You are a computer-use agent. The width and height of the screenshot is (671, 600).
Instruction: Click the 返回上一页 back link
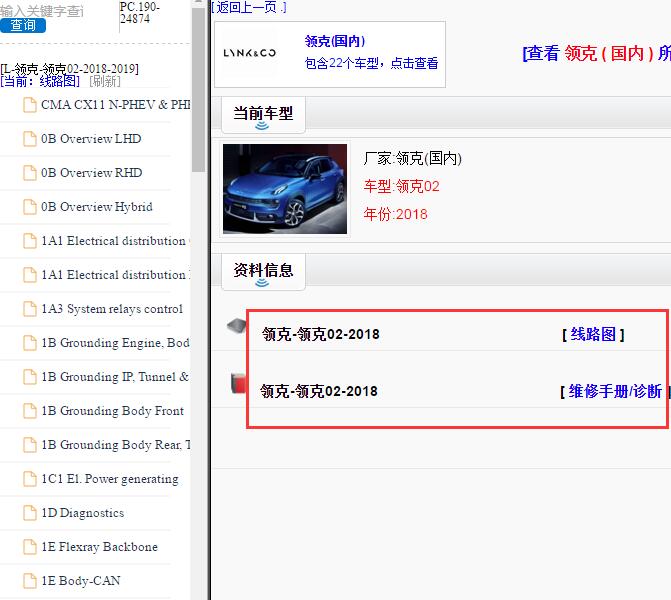click(249, 7)
